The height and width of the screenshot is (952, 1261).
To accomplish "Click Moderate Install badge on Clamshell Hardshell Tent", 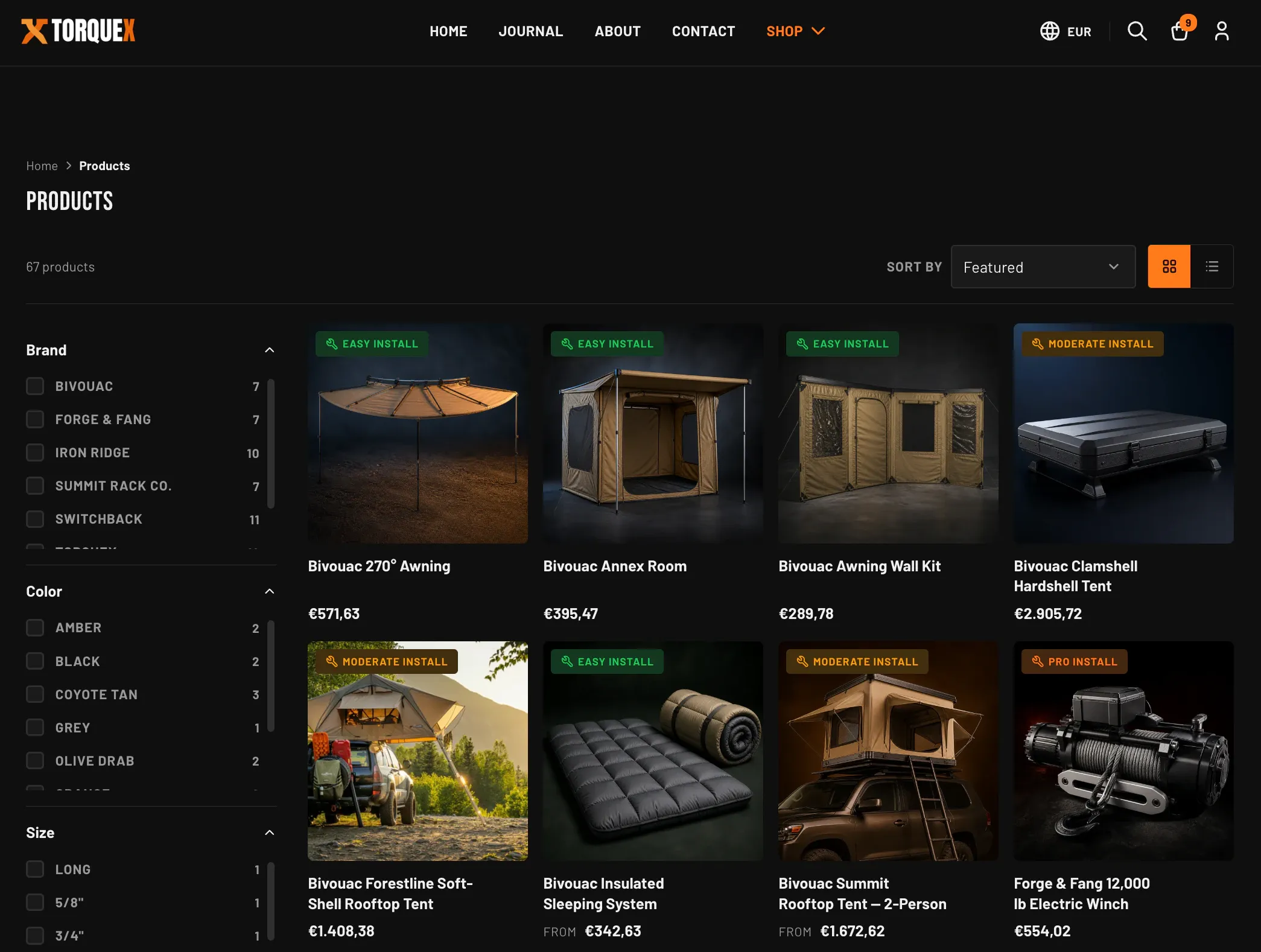I will point(1093,344).
